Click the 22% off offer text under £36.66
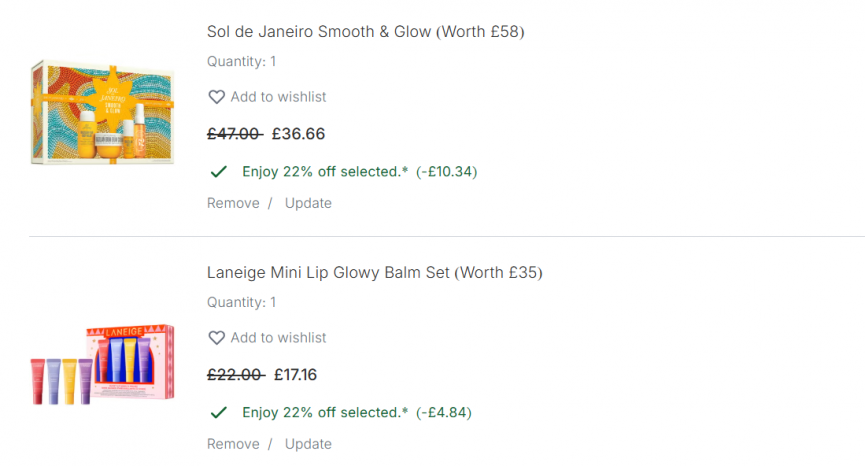Viewport: 865px width, 466px height. pyautogui.click(x=325, y=172)
